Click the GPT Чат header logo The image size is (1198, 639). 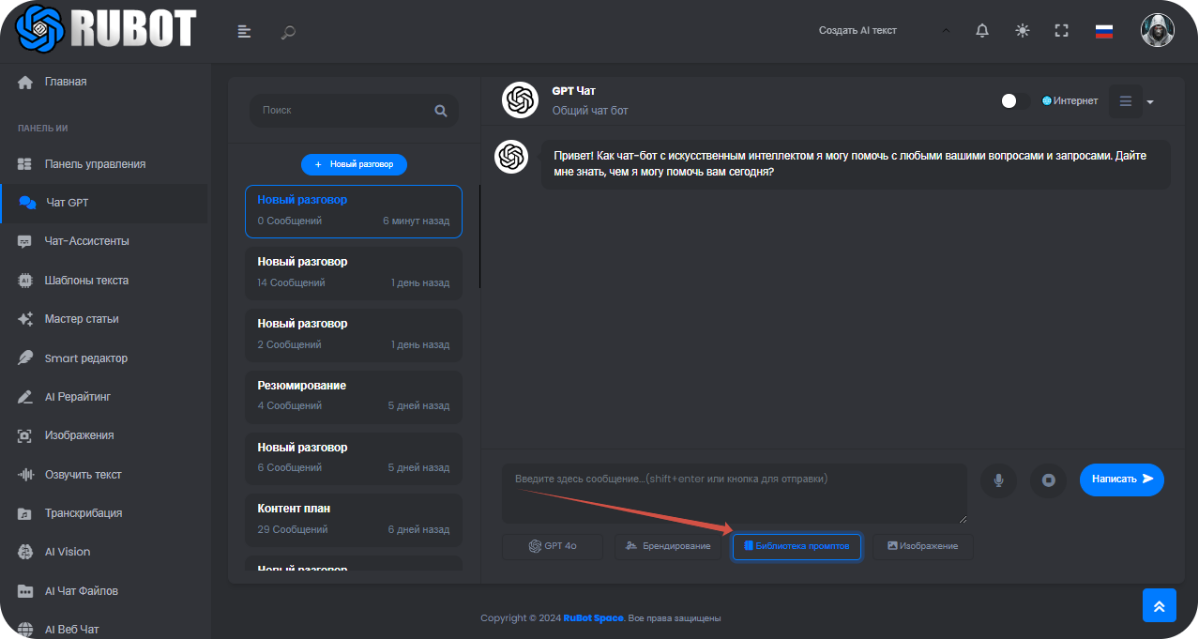tap(520, 99)
